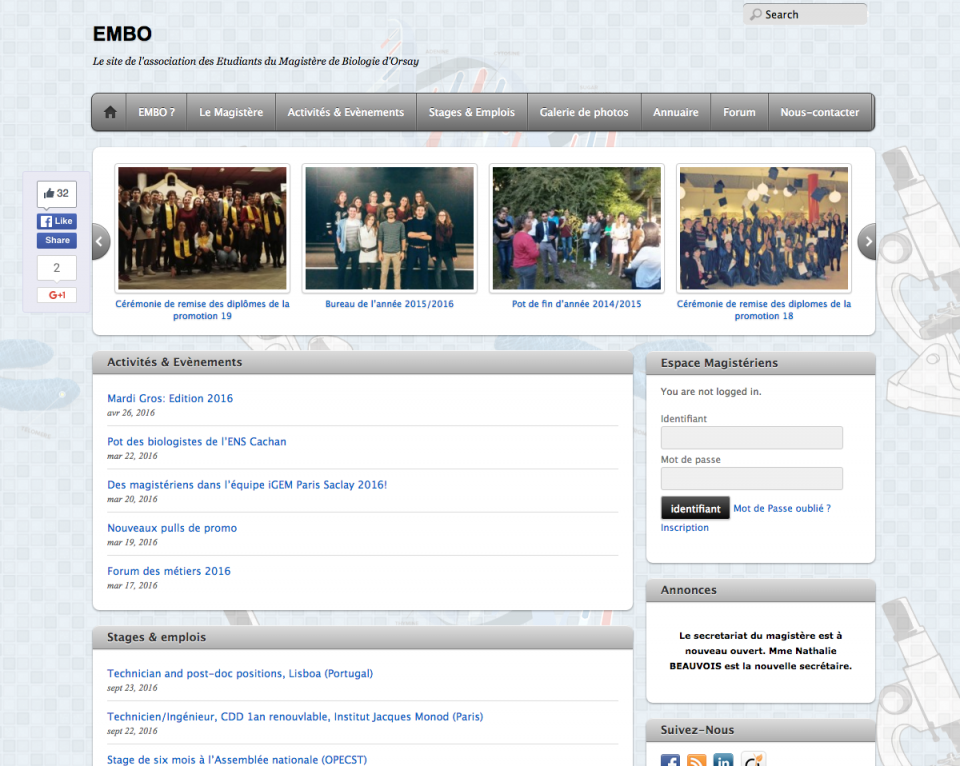Open the Mardi Gros: Edition 2016 post
This screenshot has height=766, width=960.
(170, 398)
